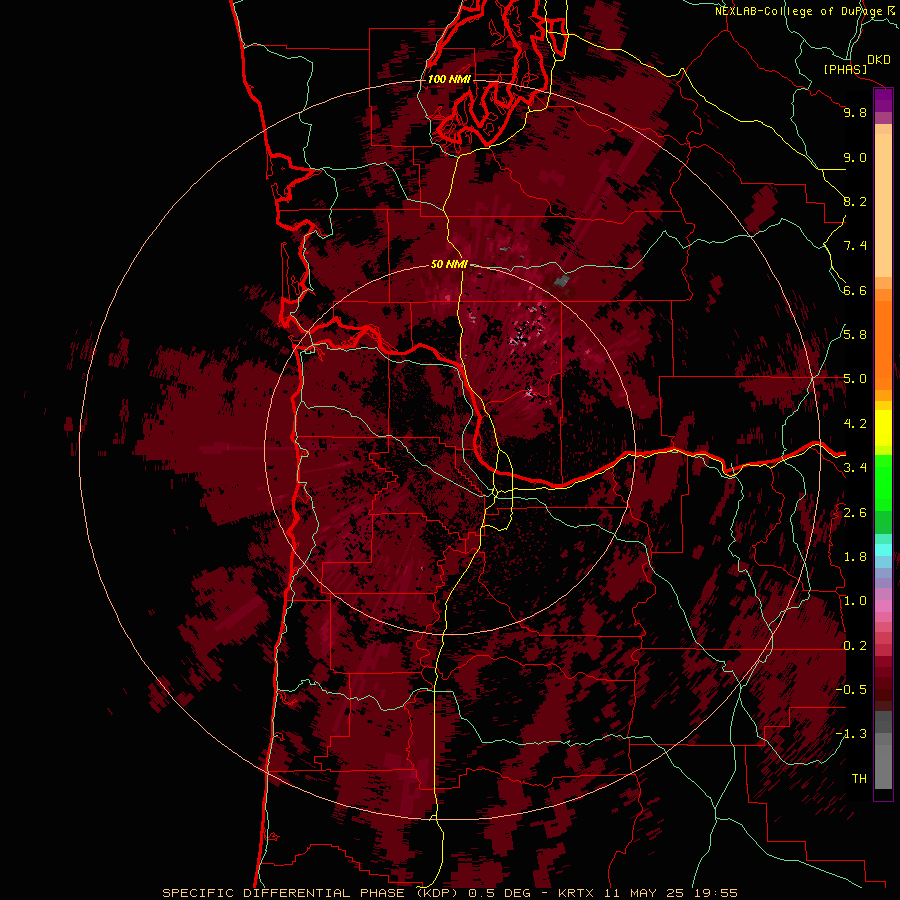Pick the bright green segment of the color bar
This screenshot has width=900, height=900.
pos(883,482)
